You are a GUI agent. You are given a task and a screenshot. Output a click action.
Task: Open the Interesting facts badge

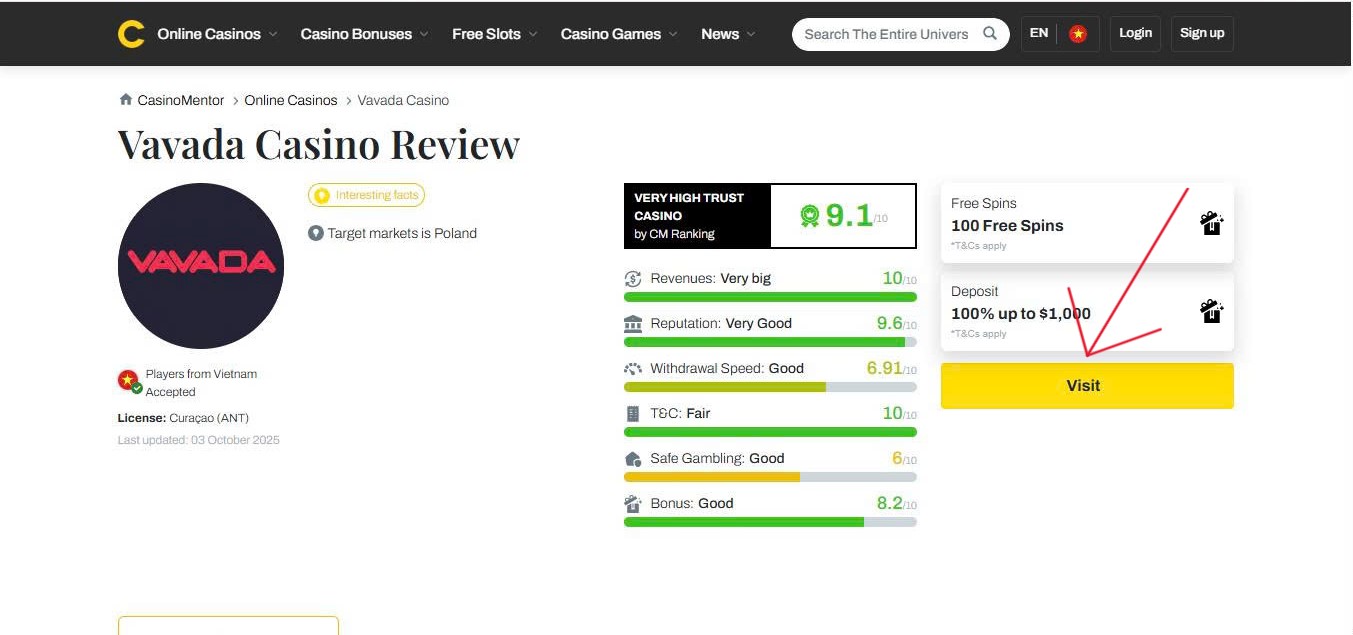click(367, 195)
